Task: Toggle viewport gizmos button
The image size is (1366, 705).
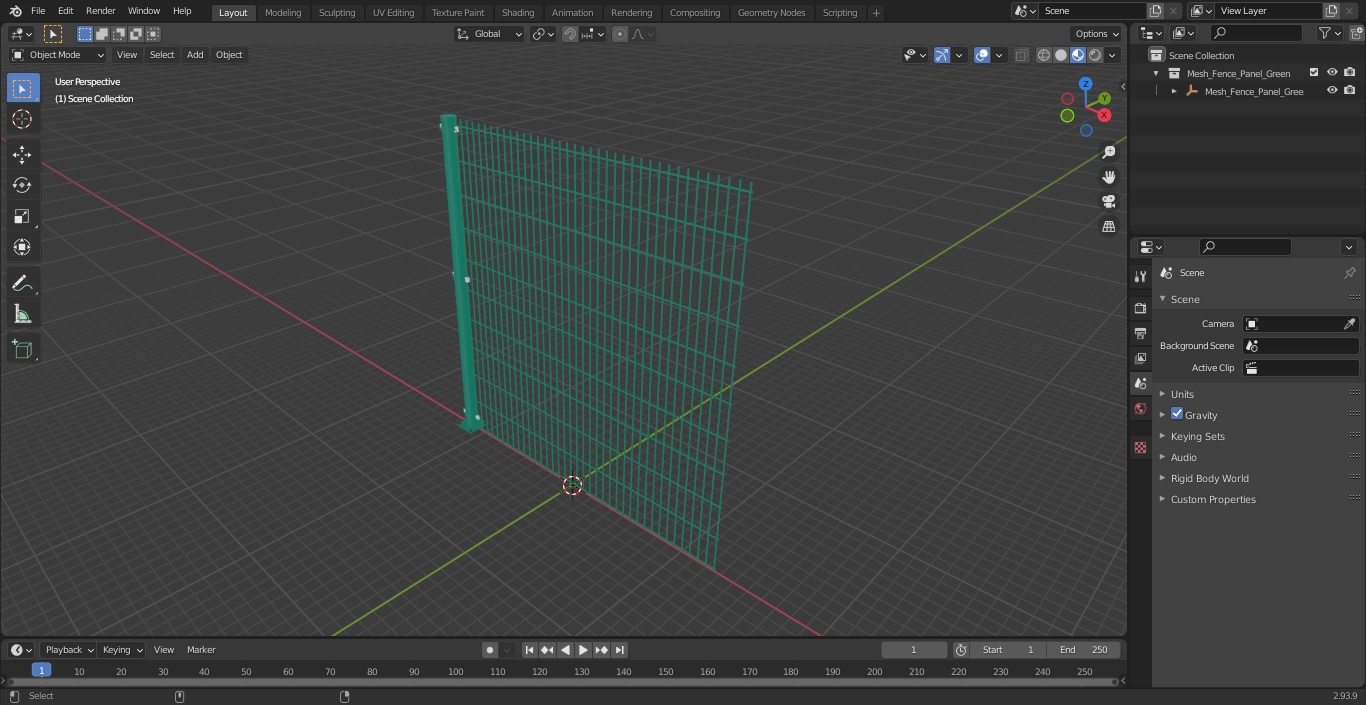Action: click(942, 55)
